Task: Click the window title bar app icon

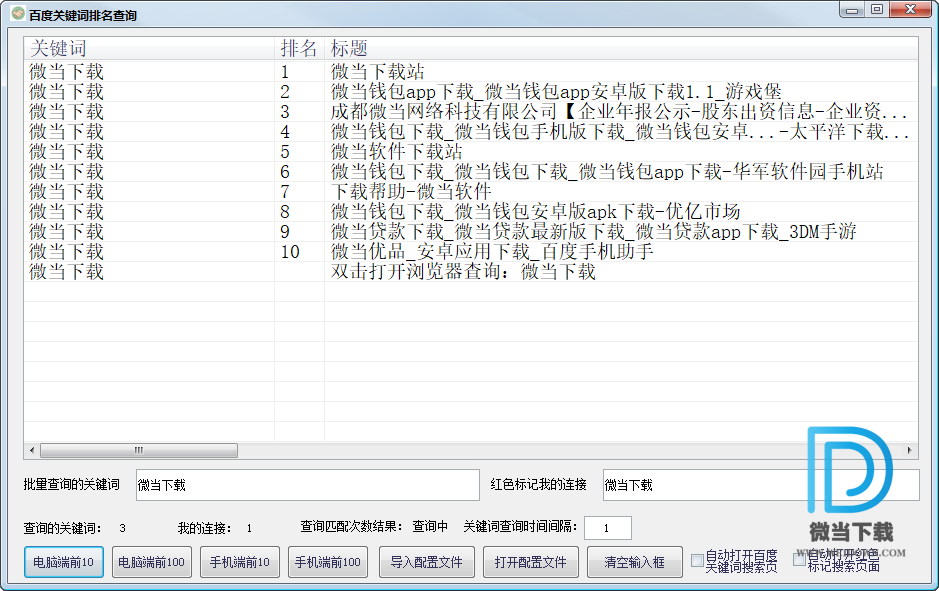Action: click(18, 13)
